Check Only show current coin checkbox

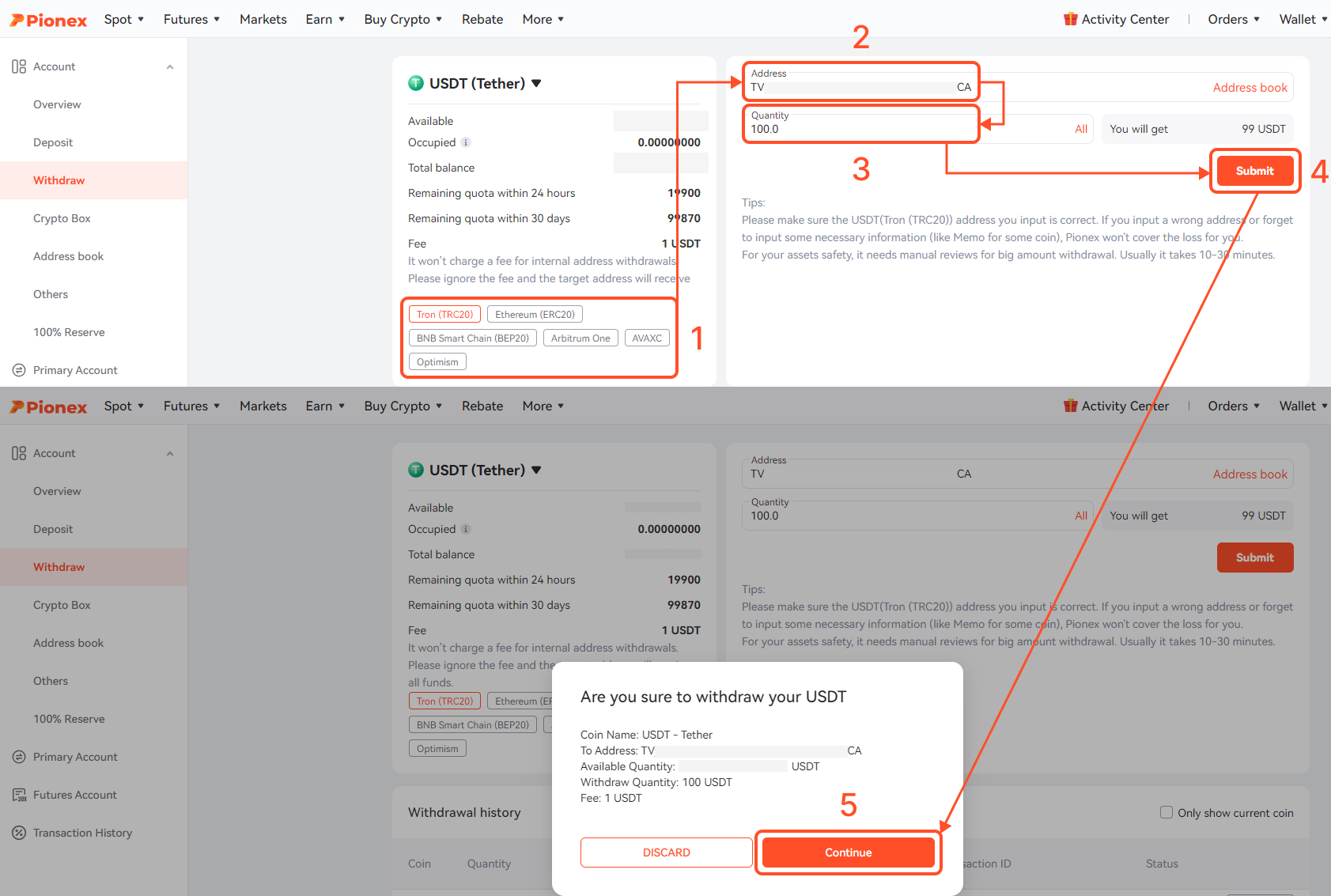(1167, 812)
